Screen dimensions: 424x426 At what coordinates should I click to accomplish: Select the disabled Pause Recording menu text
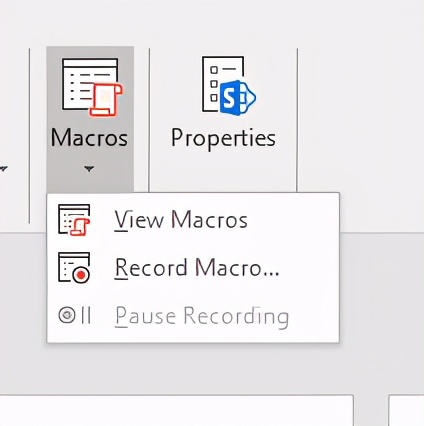(202, 316)
